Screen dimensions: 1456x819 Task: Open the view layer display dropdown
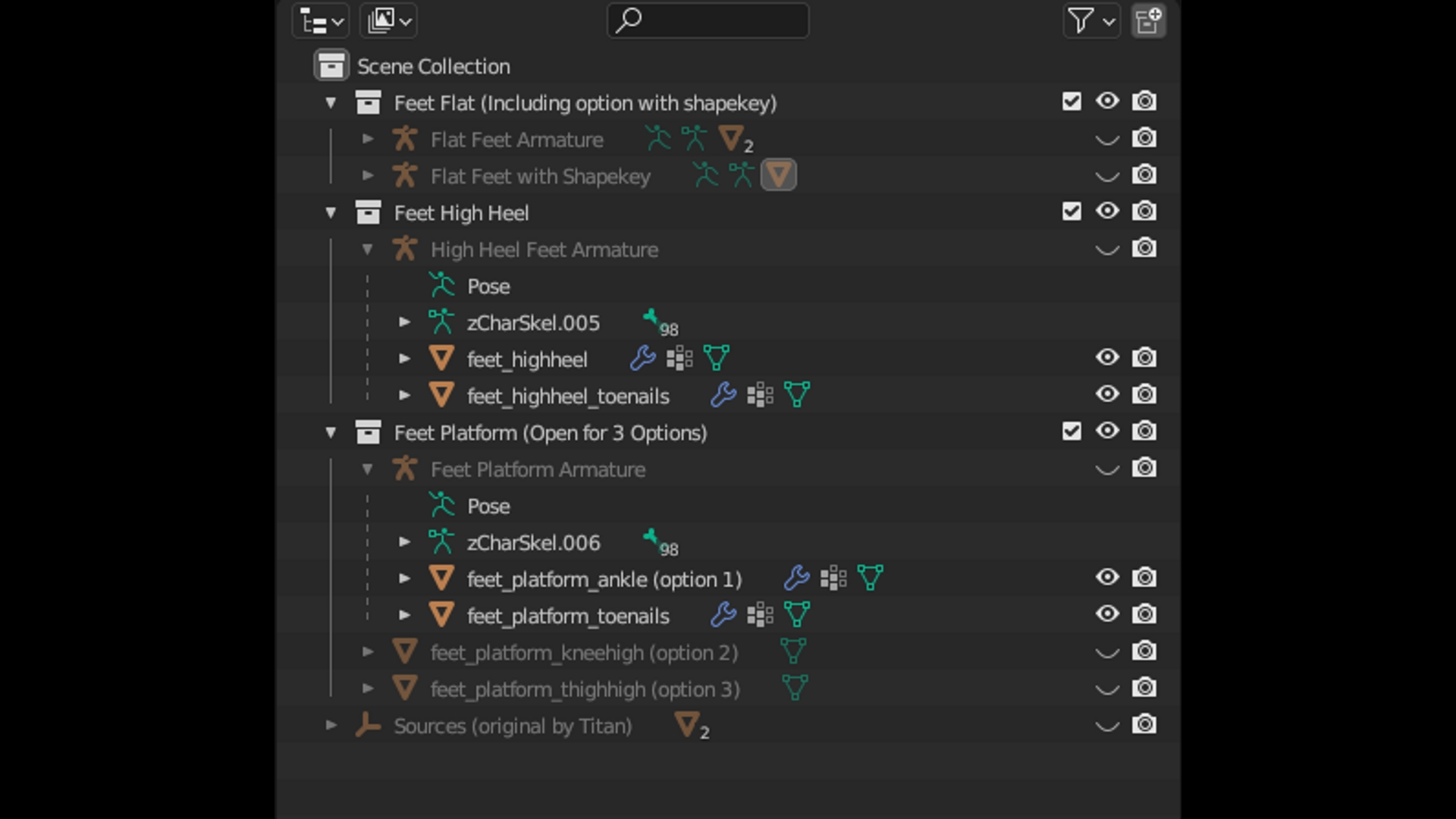[388, 21]
